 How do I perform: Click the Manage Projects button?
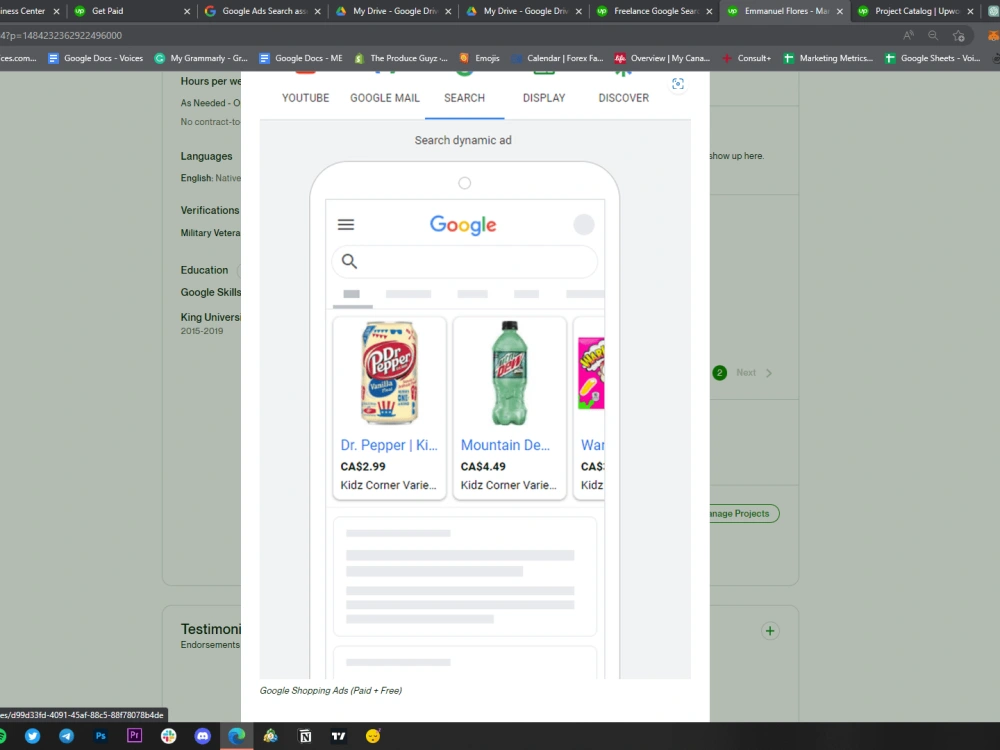[742, 513]
